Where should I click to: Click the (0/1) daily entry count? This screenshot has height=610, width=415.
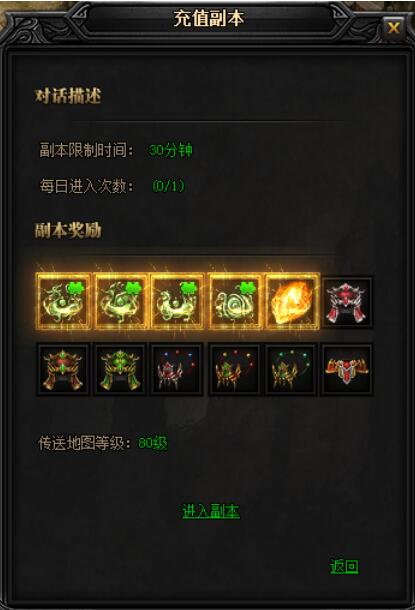point(168,186)
